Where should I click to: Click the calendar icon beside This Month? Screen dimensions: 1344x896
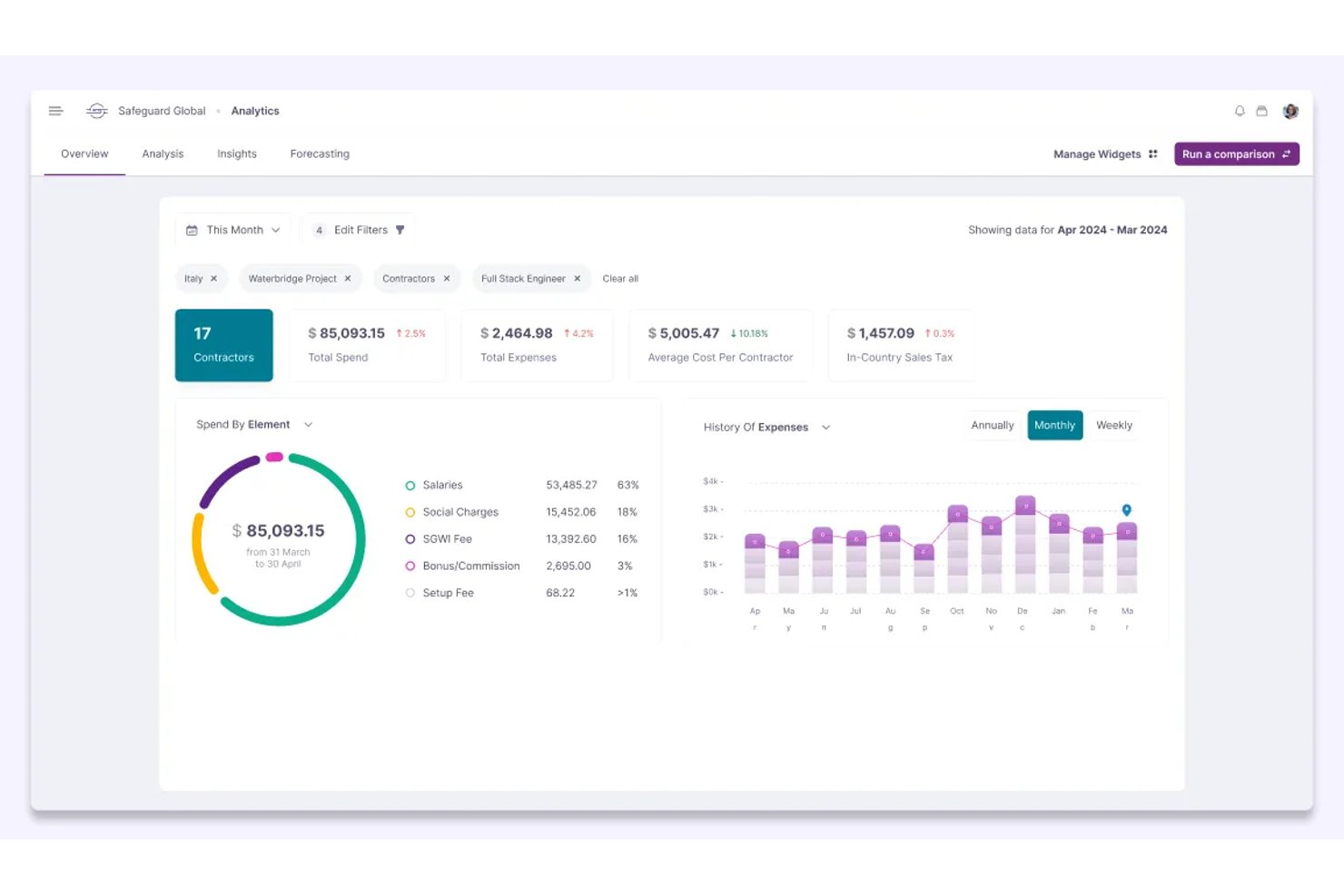tap(192, 231)
